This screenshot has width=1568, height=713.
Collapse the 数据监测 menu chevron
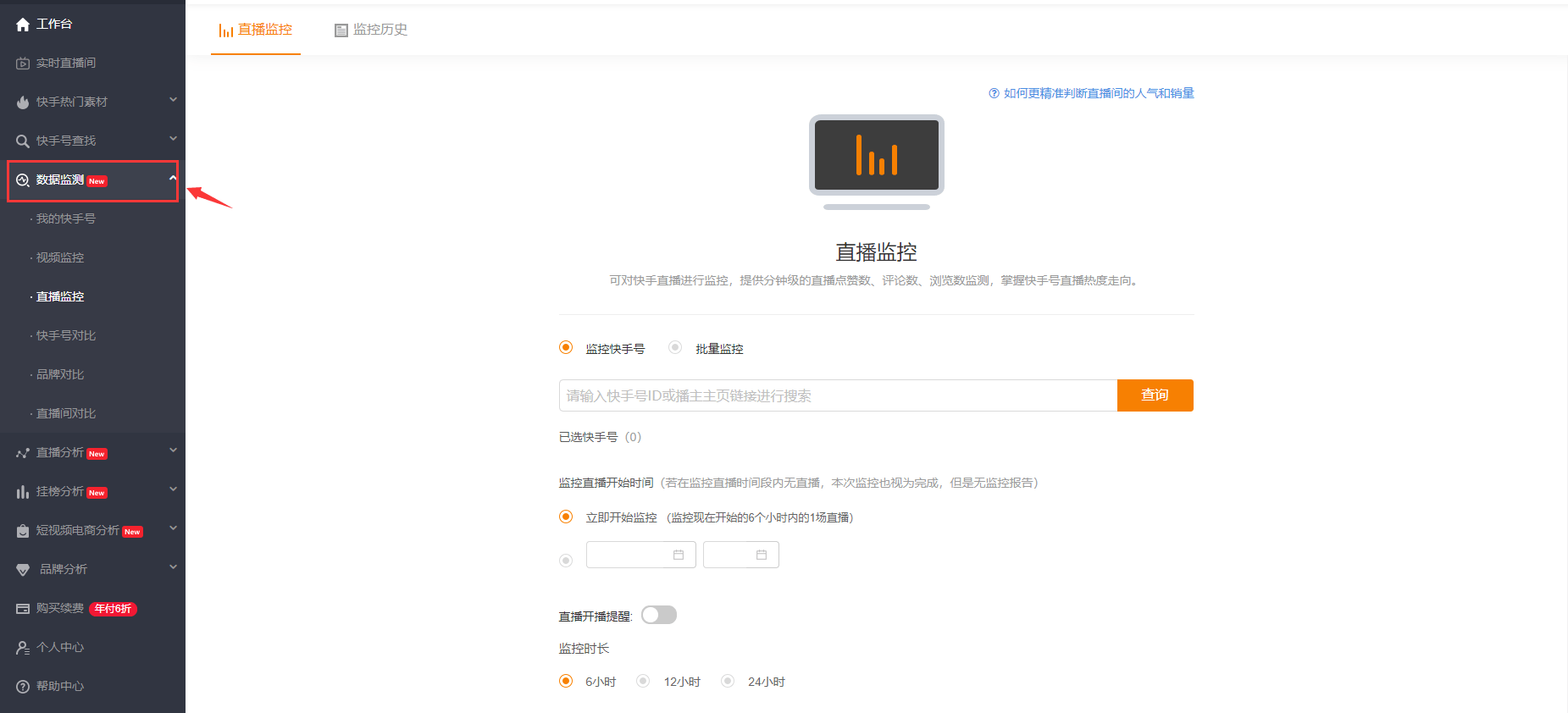pyautogui.click(x=173, y=178)
